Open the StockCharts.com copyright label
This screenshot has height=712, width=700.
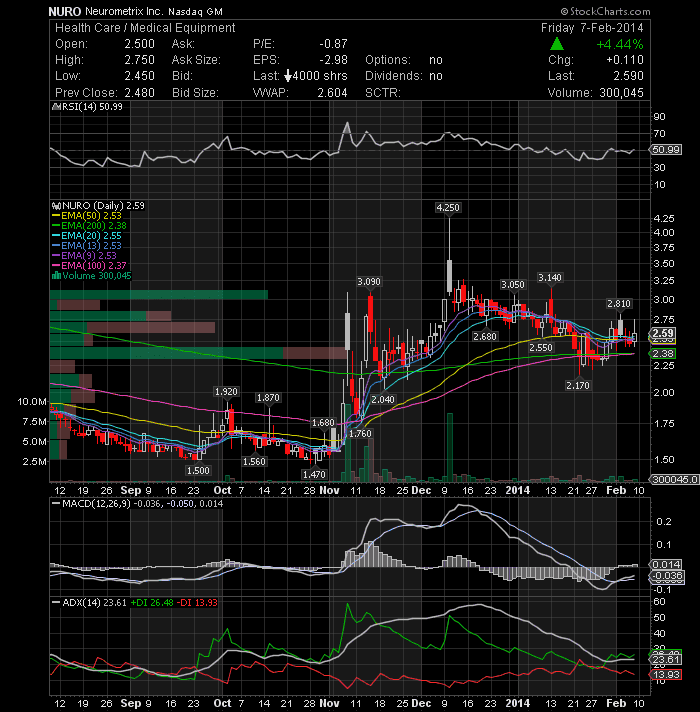606,11
